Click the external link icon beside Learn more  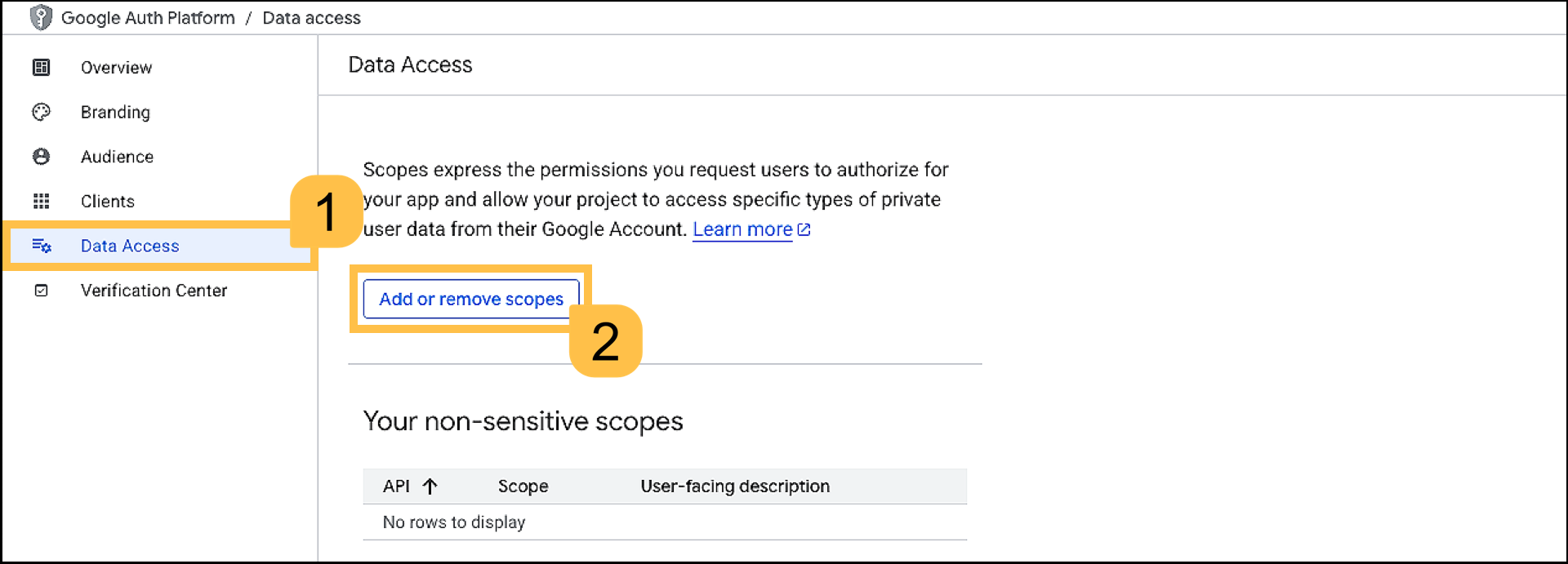[804, 230]
